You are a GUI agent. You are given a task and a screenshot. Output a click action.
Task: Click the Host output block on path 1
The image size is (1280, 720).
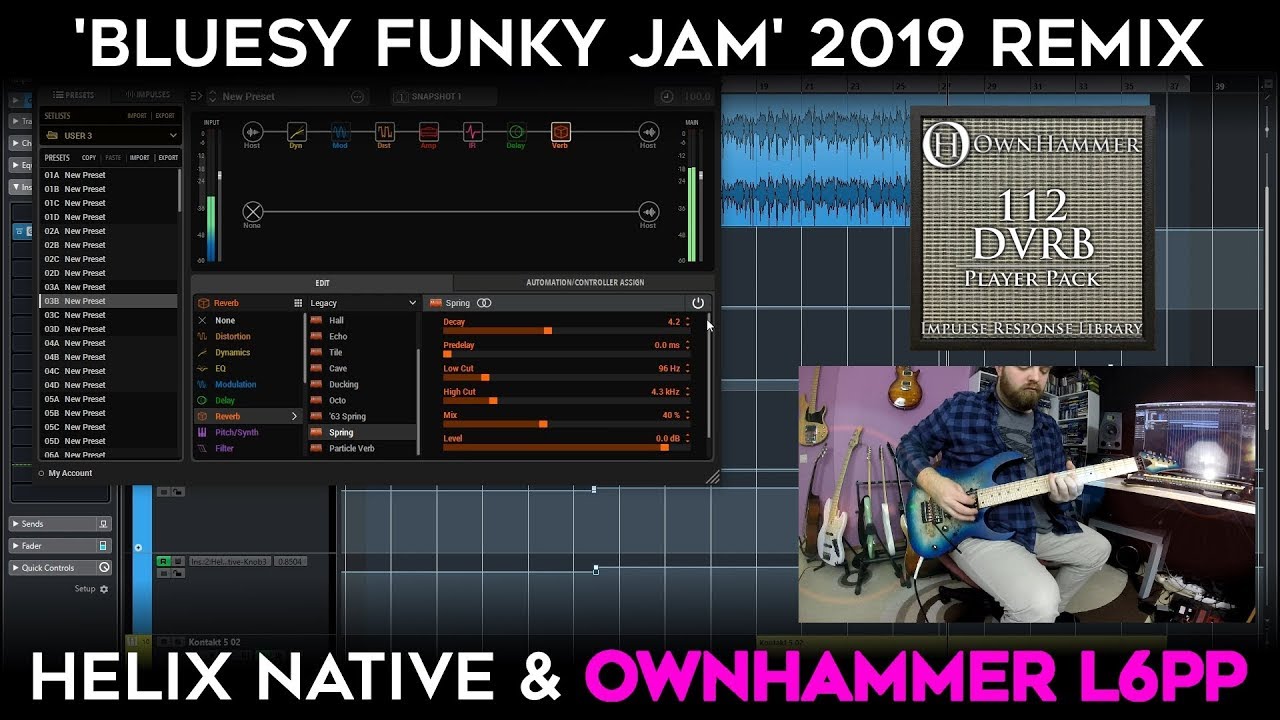(648, 132)
